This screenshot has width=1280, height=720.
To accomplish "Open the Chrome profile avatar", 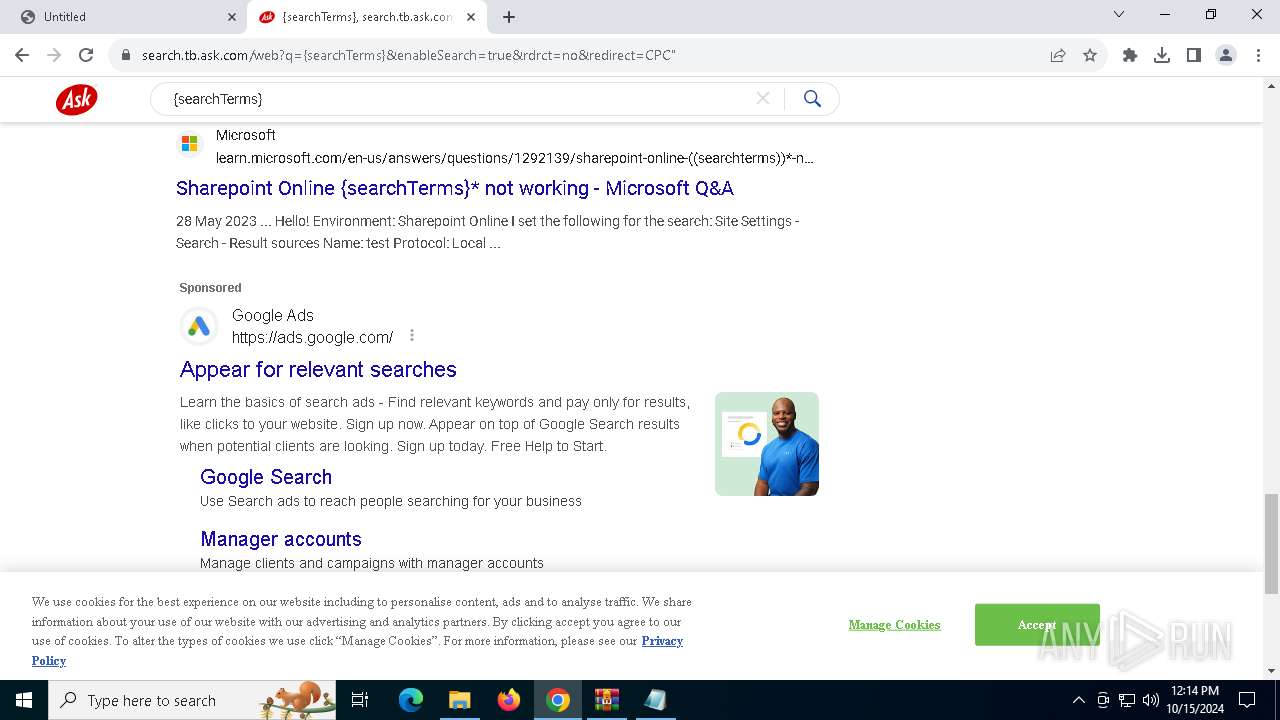I will pos(1226,55).
